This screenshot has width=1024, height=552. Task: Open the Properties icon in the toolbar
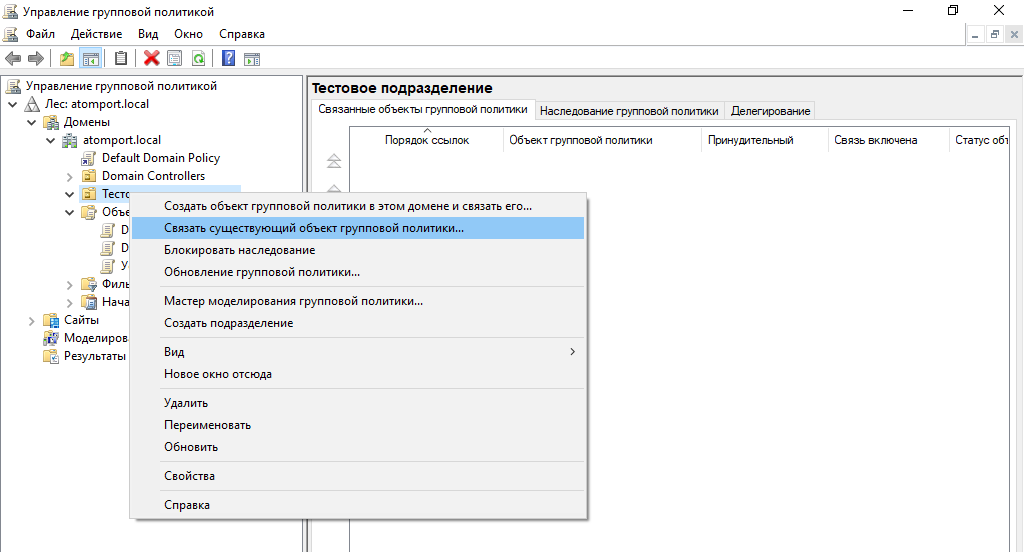[175, 58]
